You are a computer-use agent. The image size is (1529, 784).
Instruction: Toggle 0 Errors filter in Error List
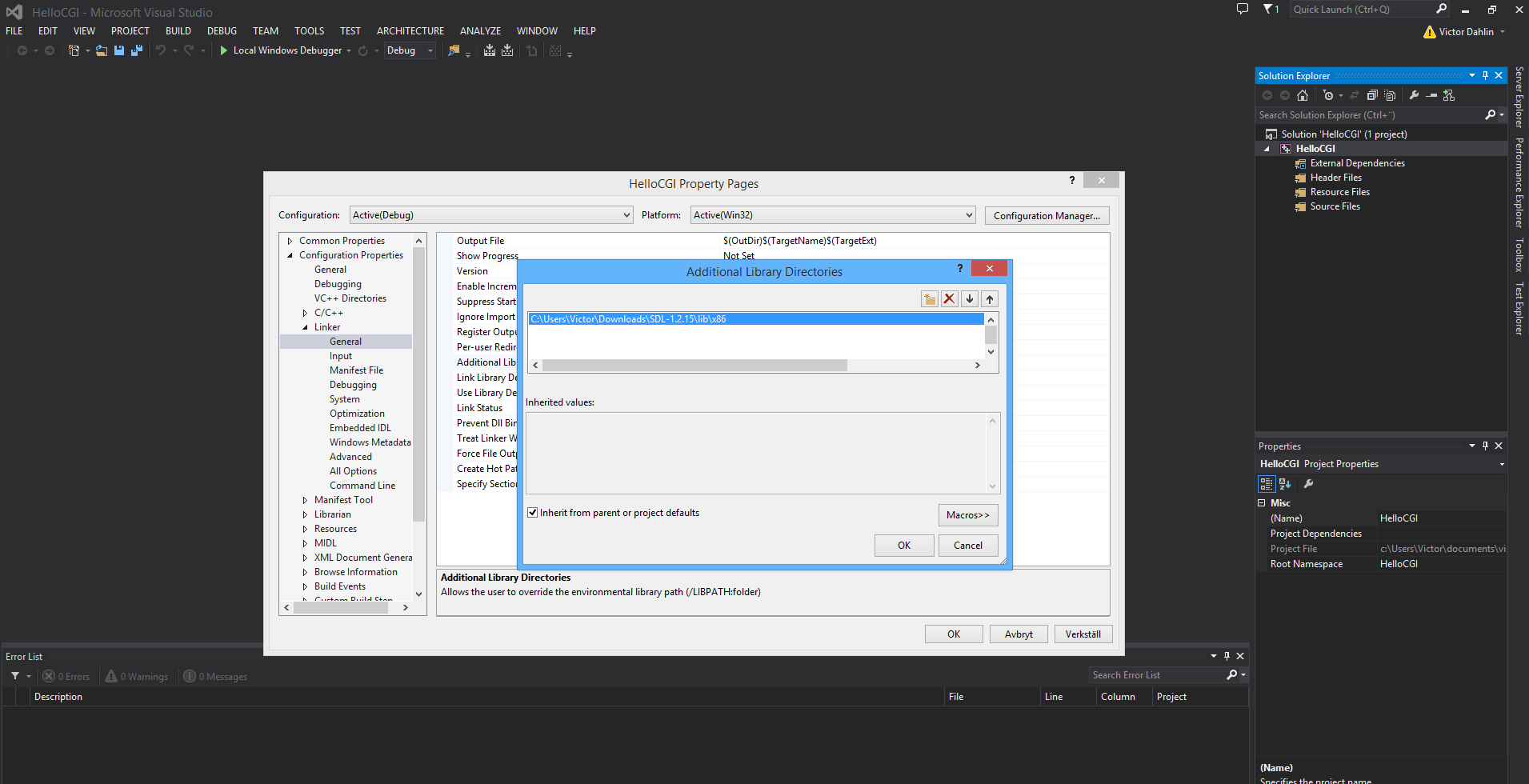pos(66,676)
